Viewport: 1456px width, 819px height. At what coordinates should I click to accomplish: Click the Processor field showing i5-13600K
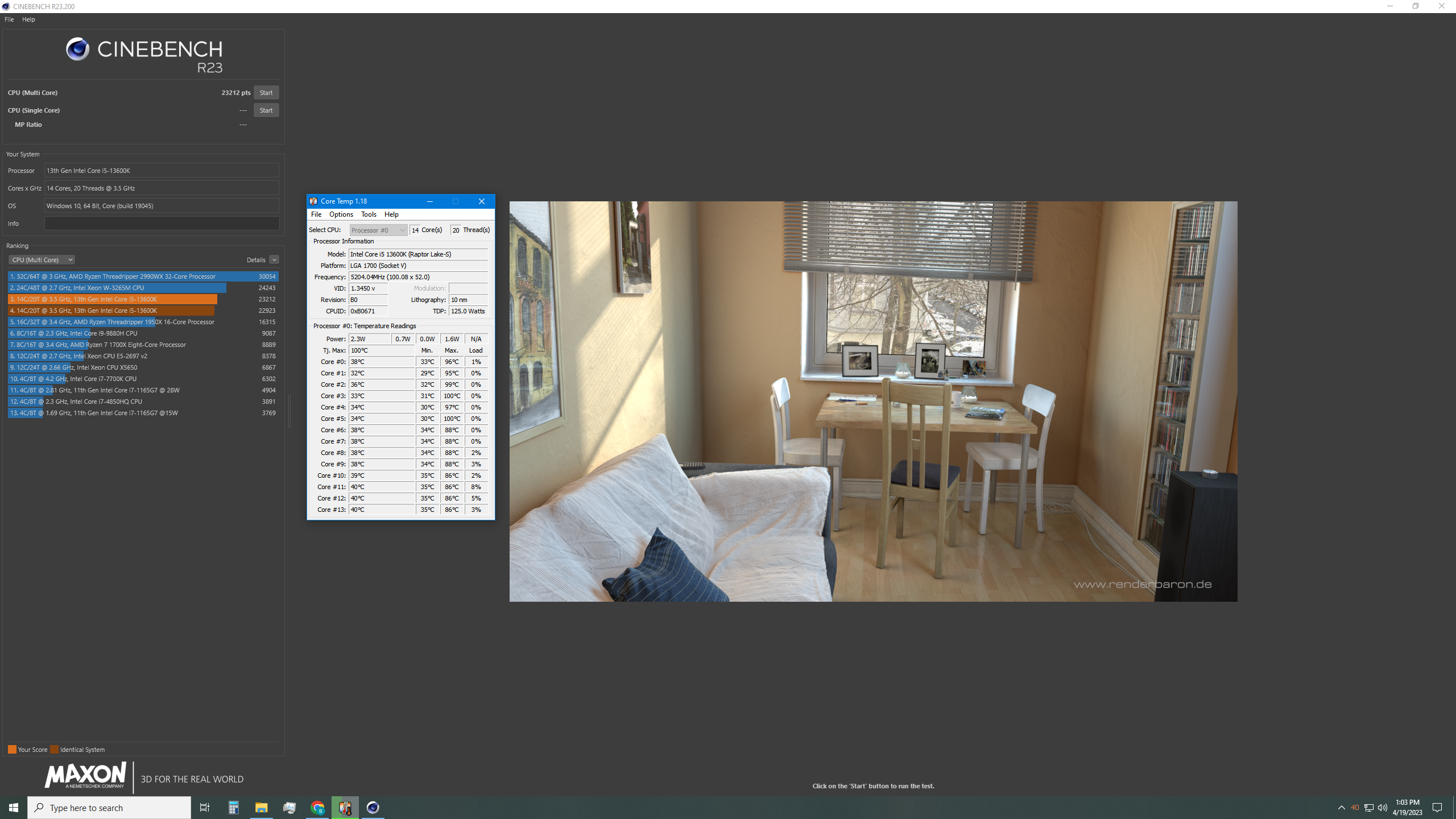(162, 171)
